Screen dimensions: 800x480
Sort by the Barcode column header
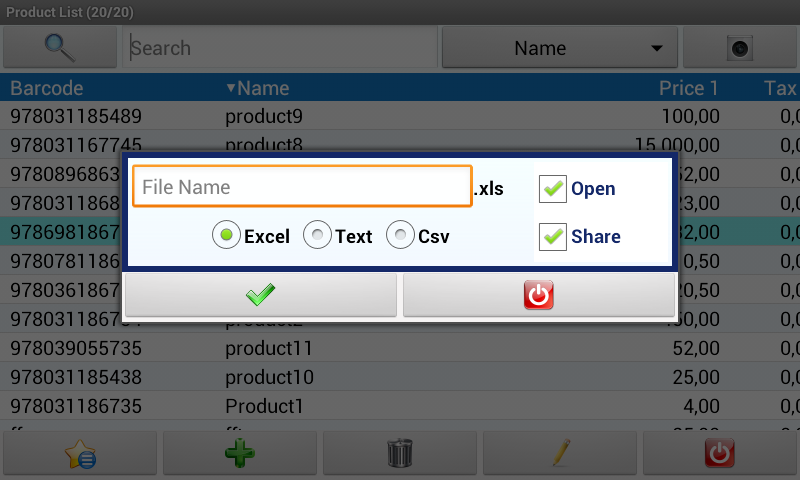click(x=46, y=88)
